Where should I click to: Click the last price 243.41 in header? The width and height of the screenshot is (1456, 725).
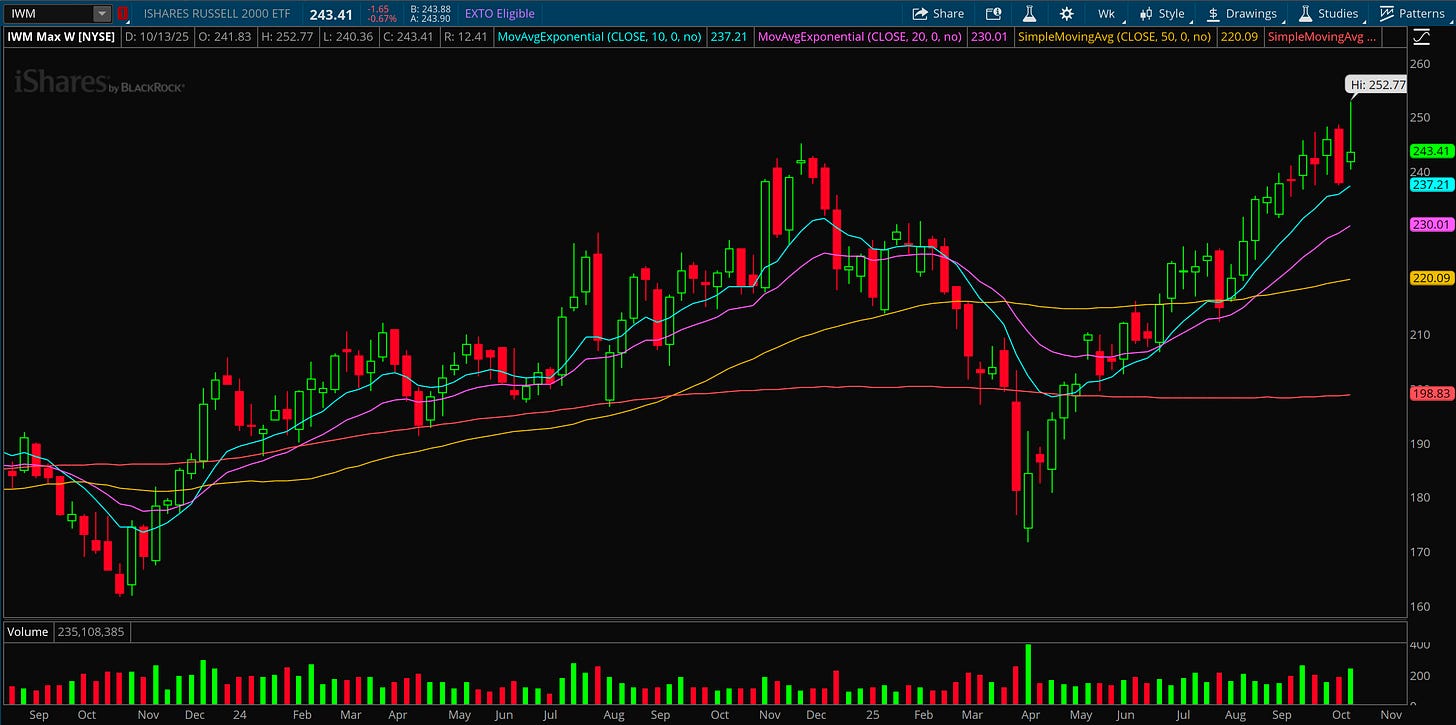click(331, 14)
